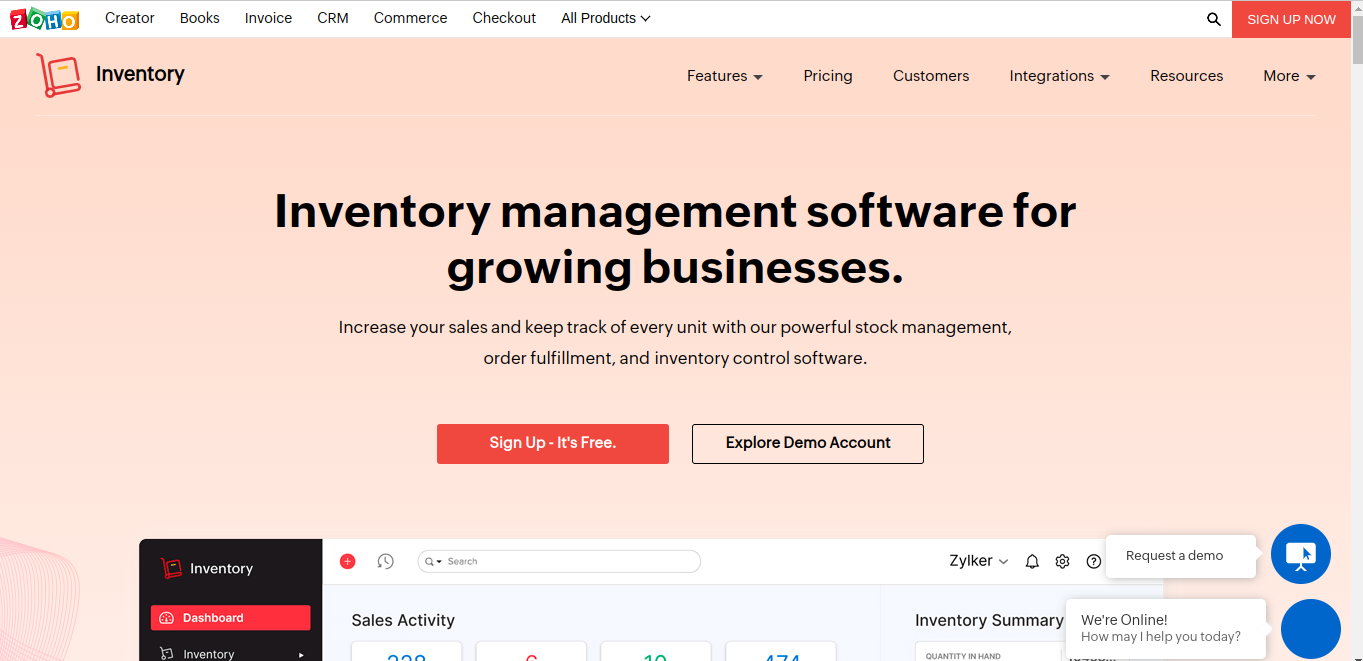
Task: Click the SIGN UP NOW button
Action: tap(1291, 19)
